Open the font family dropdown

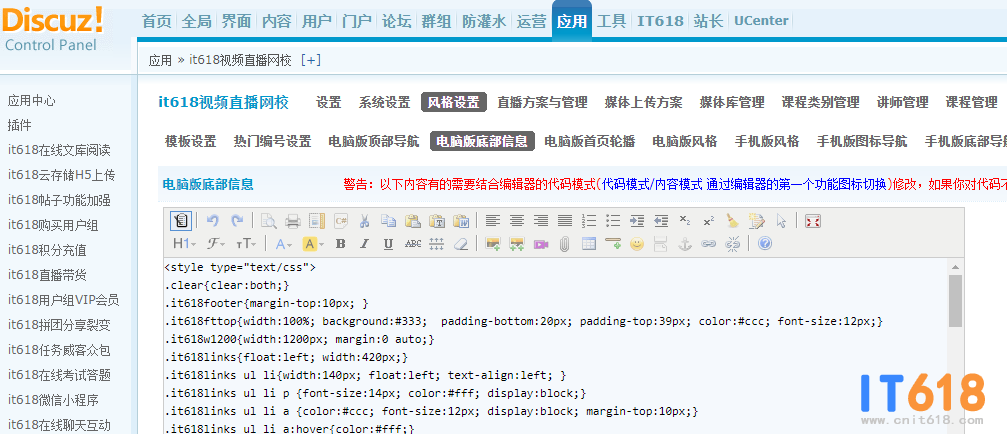point(215,244)
